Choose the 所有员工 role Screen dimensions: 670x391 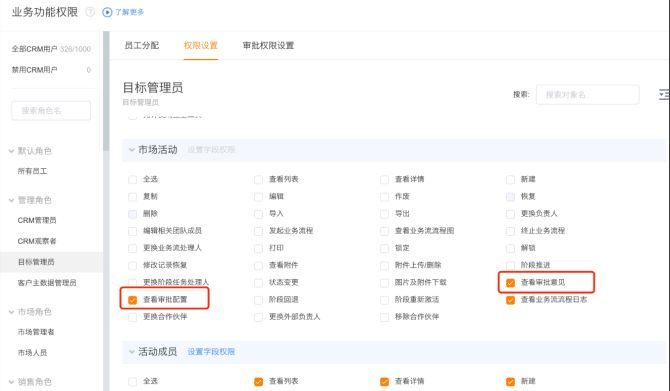(x=32, y=171)
